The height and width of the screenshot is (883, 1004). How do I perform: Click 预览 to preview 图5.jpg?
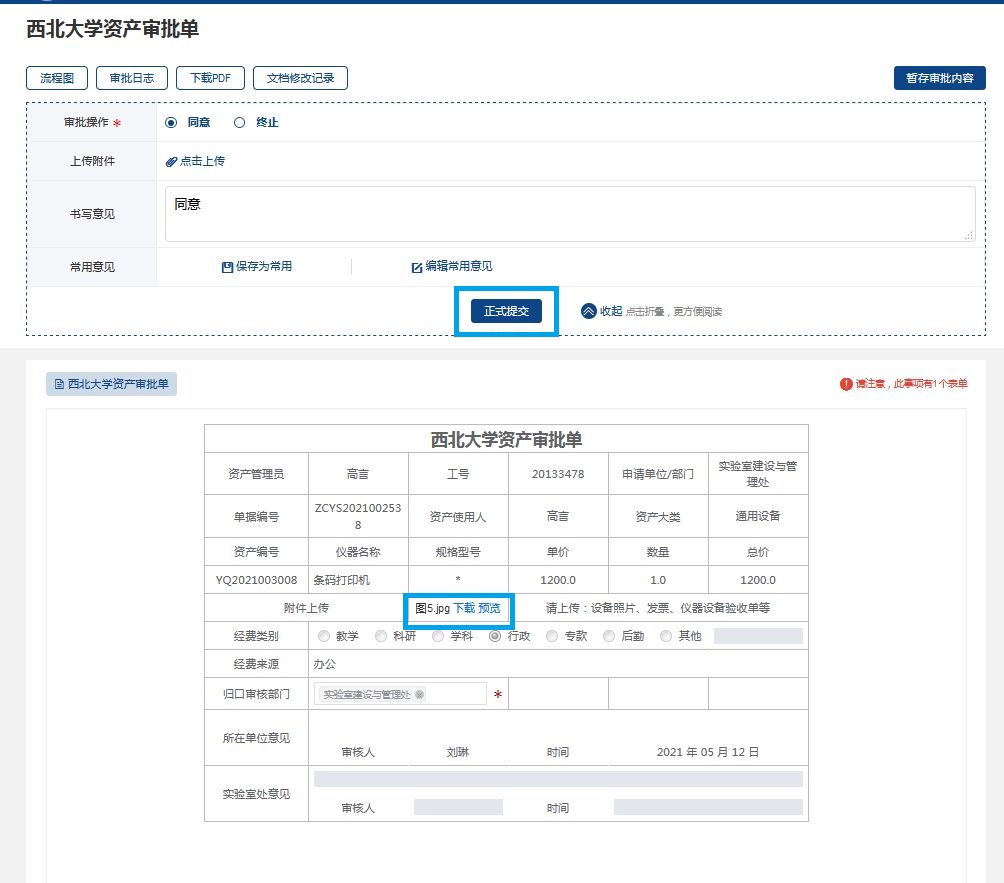(489, 608)
